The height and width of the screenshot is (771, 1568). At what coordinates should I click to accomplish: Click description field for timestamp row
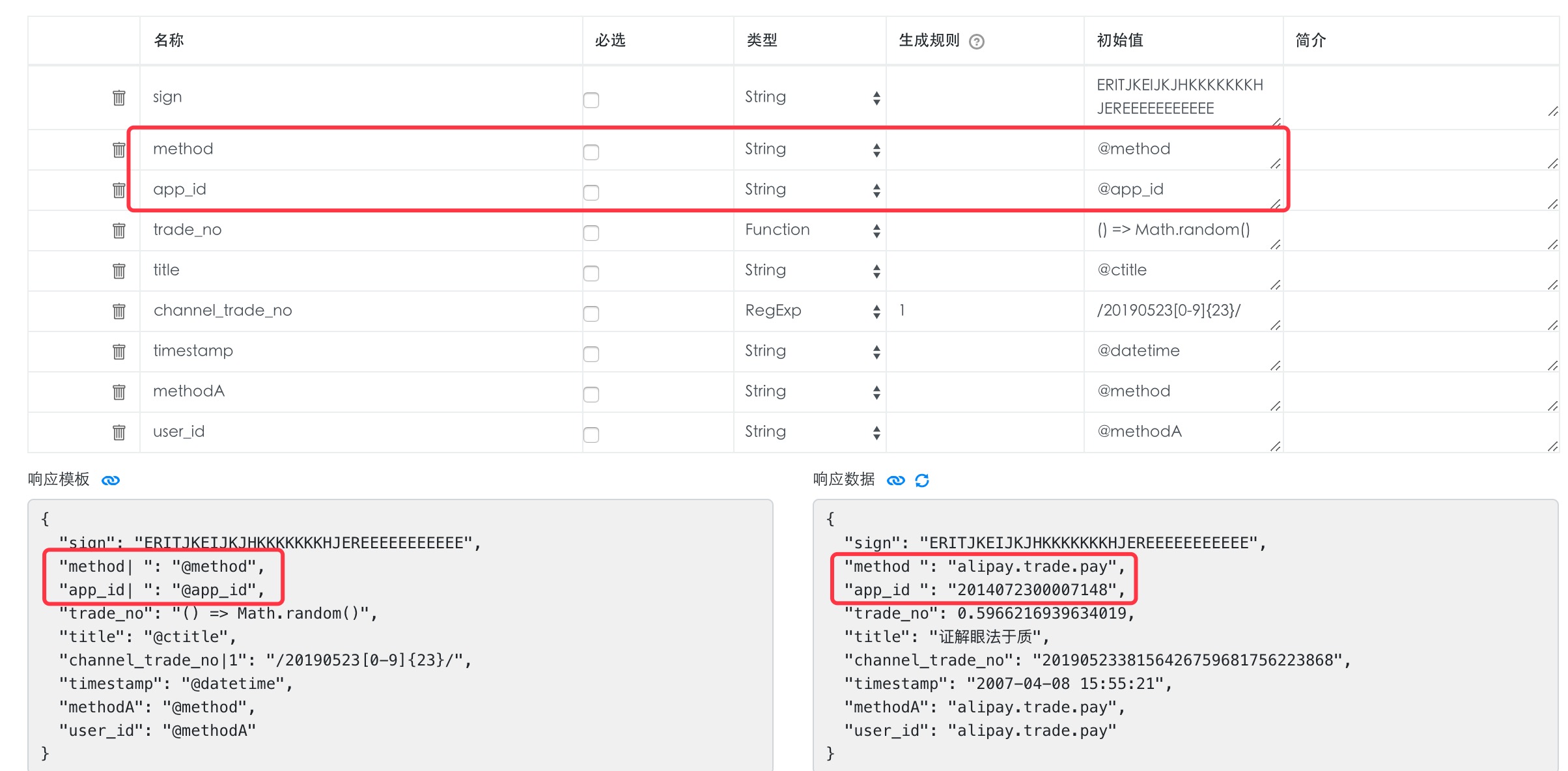[x=1422, y=351]
